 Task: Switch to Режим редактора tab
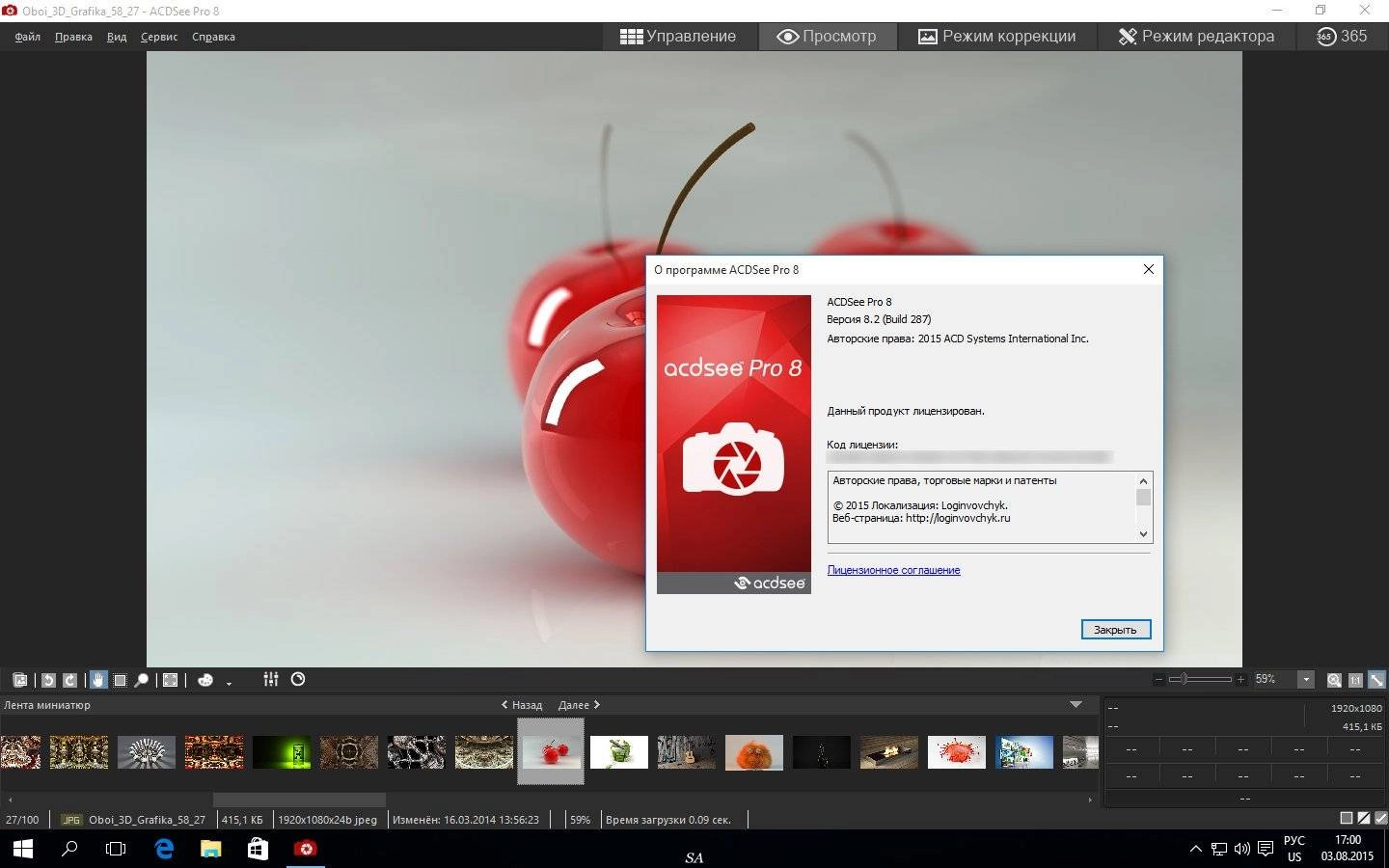(x=1196, y=37)
